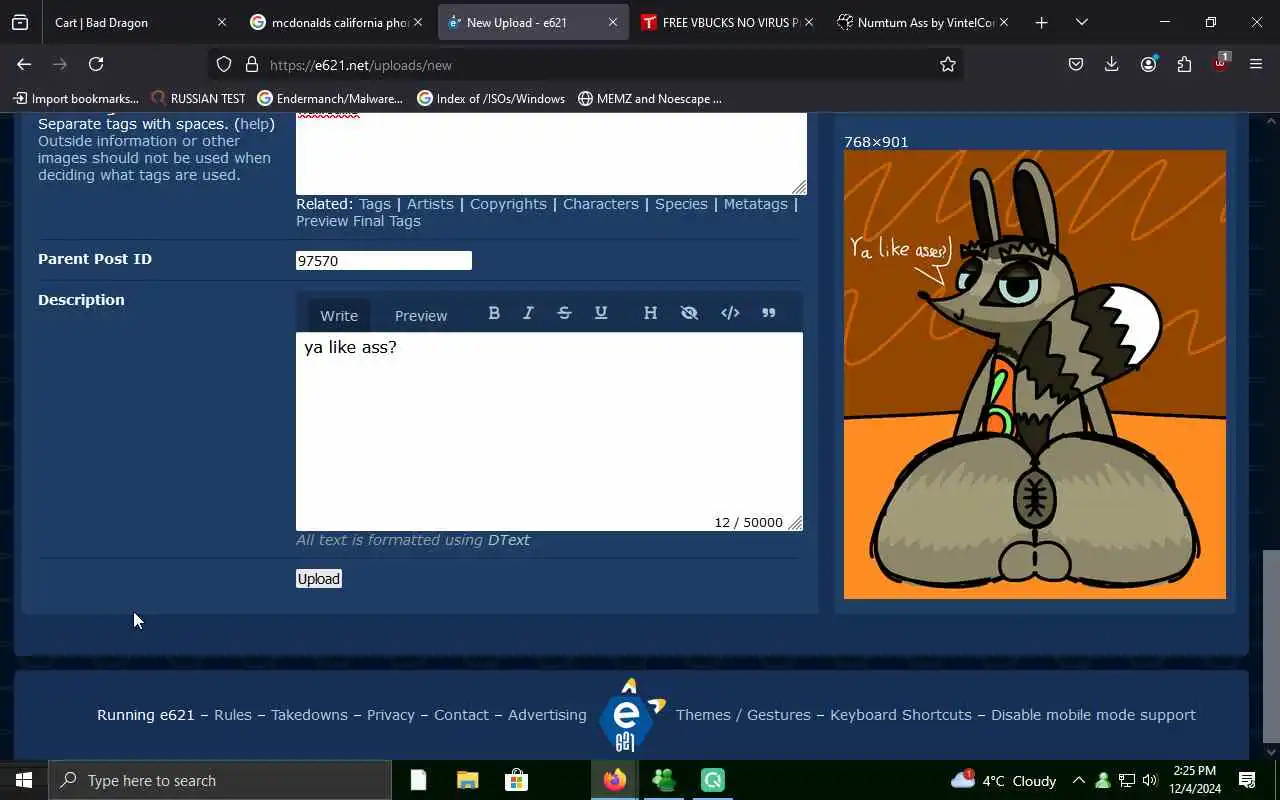Apply italic formatting in description editor
The height and width of the screenshot is (800, 1280).
[528, 313]
